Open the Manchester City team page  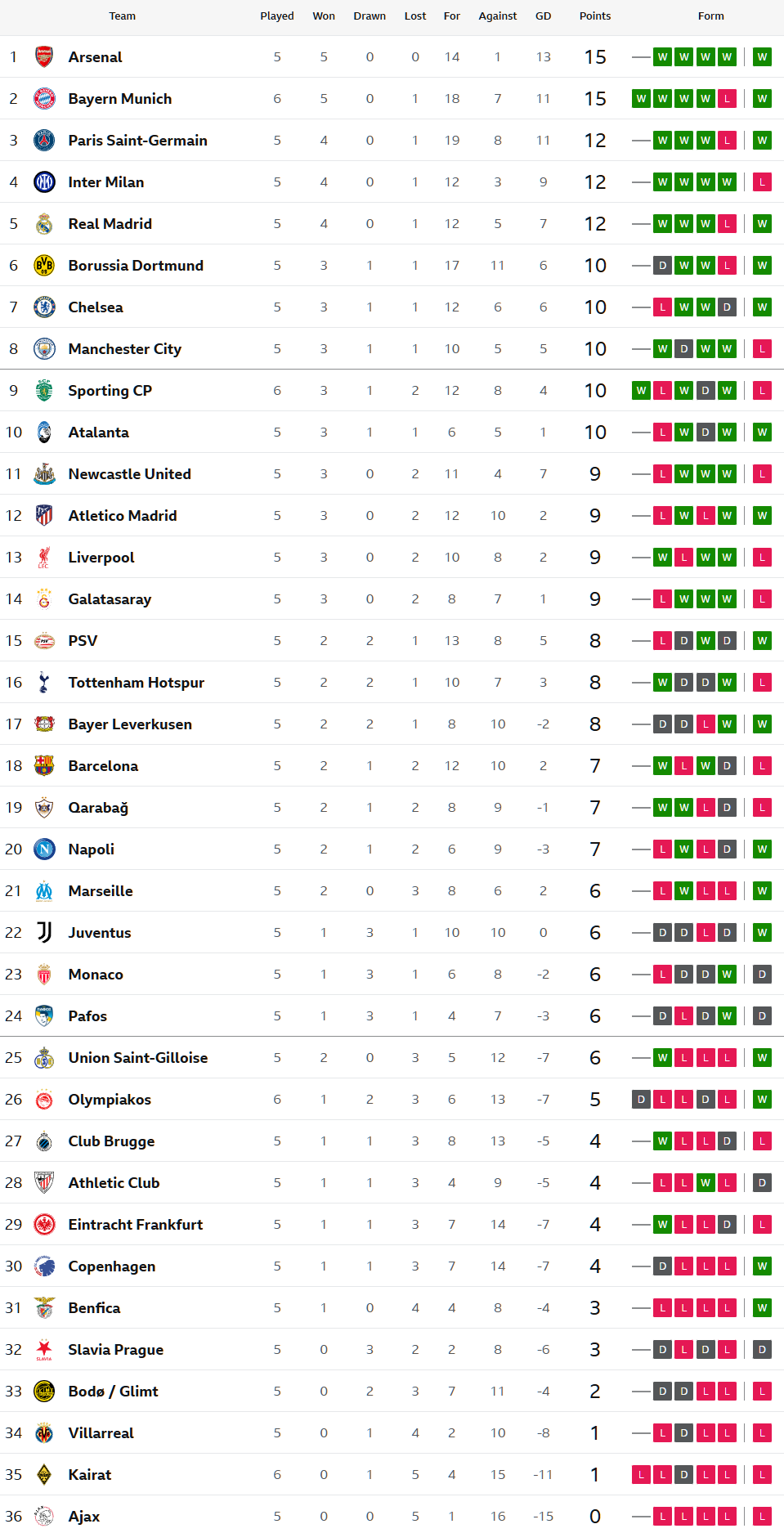click(x=124, y=349)
